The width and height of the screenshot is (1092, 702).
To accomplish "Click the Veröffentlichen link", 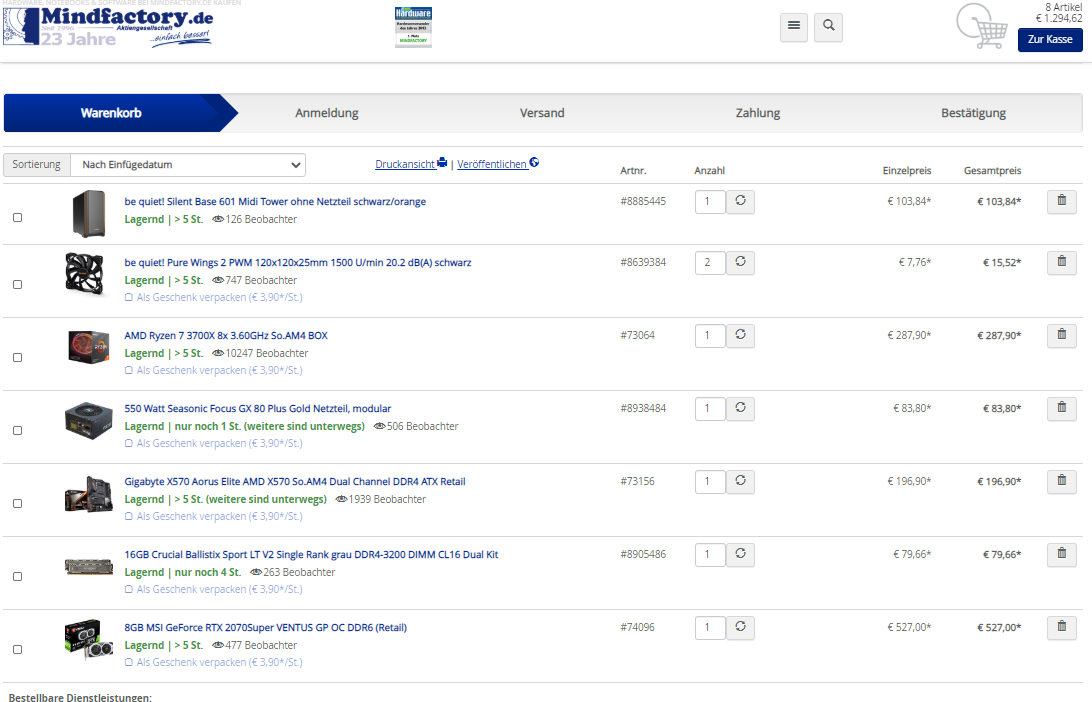I will coord(498,164).
